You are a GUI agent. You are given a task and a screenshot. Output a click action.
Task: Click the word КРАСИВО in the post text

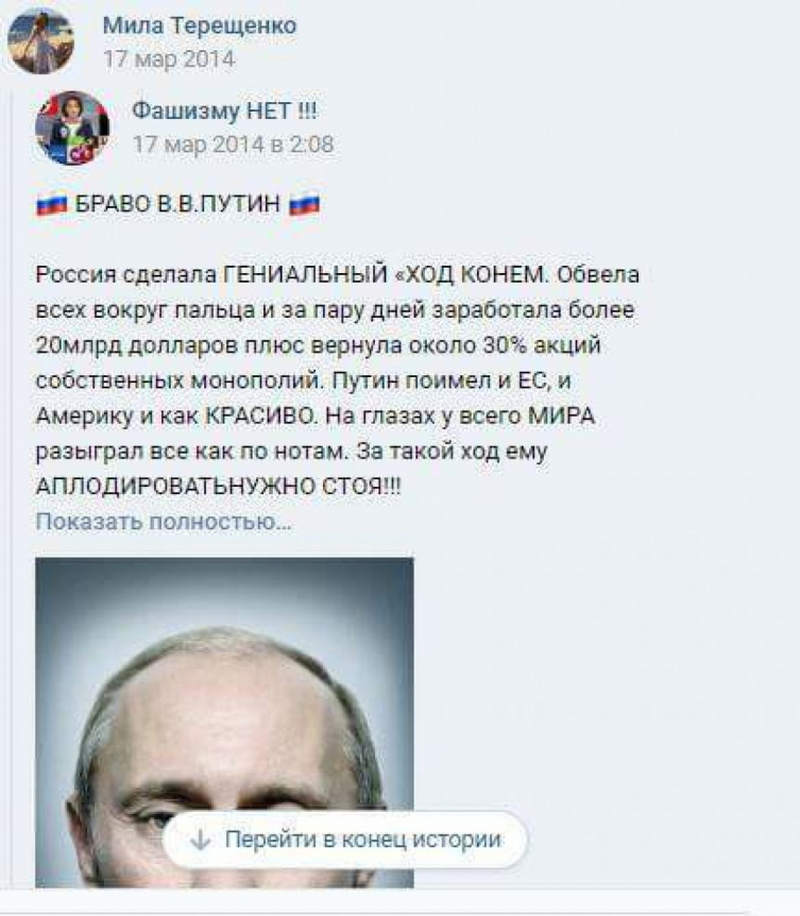pos(261,416)
